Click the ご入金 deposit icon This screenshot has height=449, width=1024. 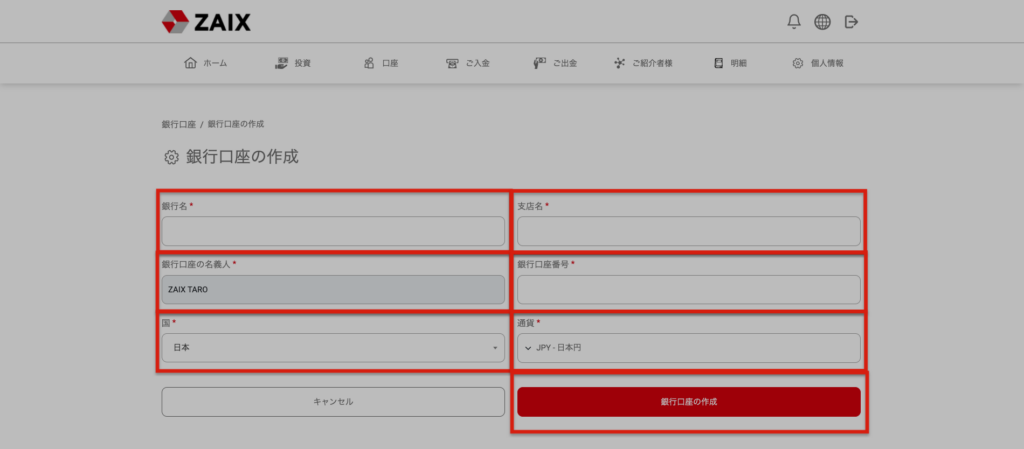[452, 63]
